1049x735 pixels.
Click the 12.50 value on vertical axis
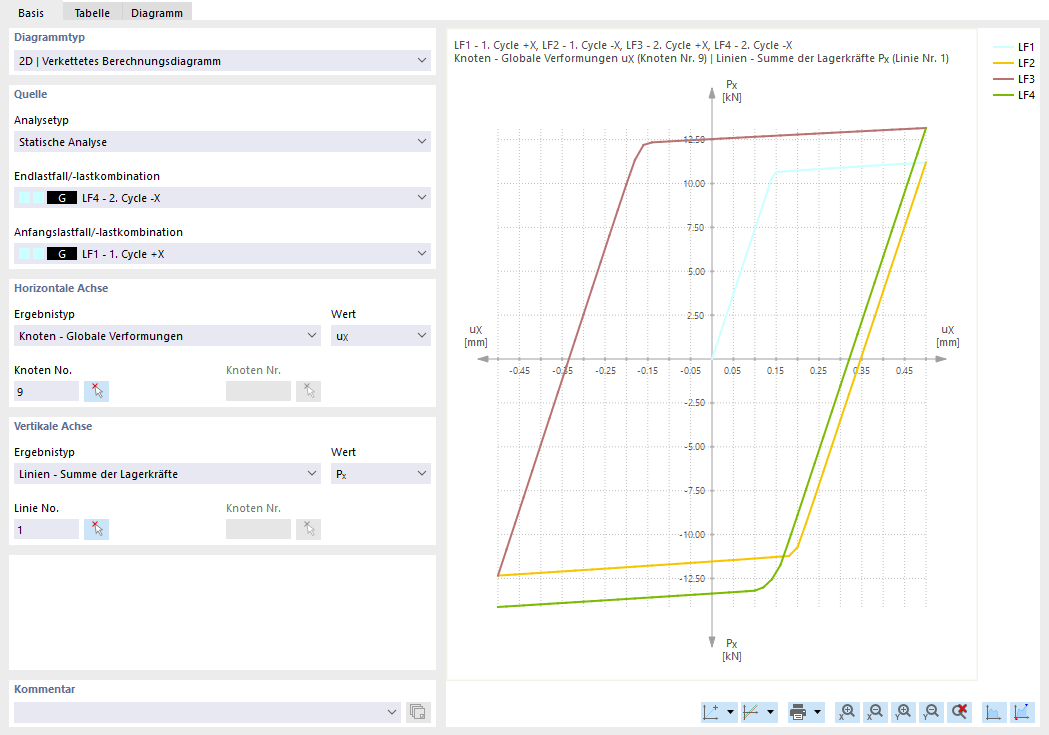[694, 139]
